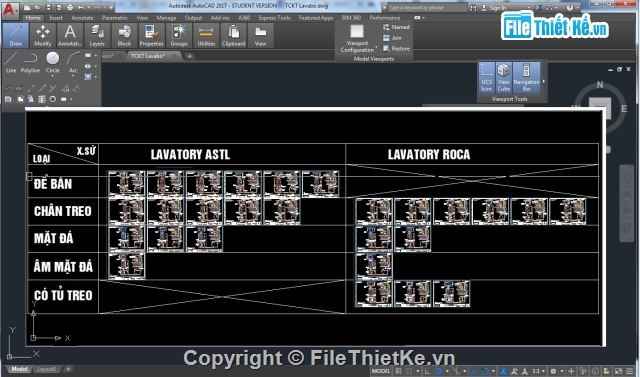This screenshot has height=377, width=640.
Task: Switch to the Annotate ribbon tab
Action: point(82,18)
